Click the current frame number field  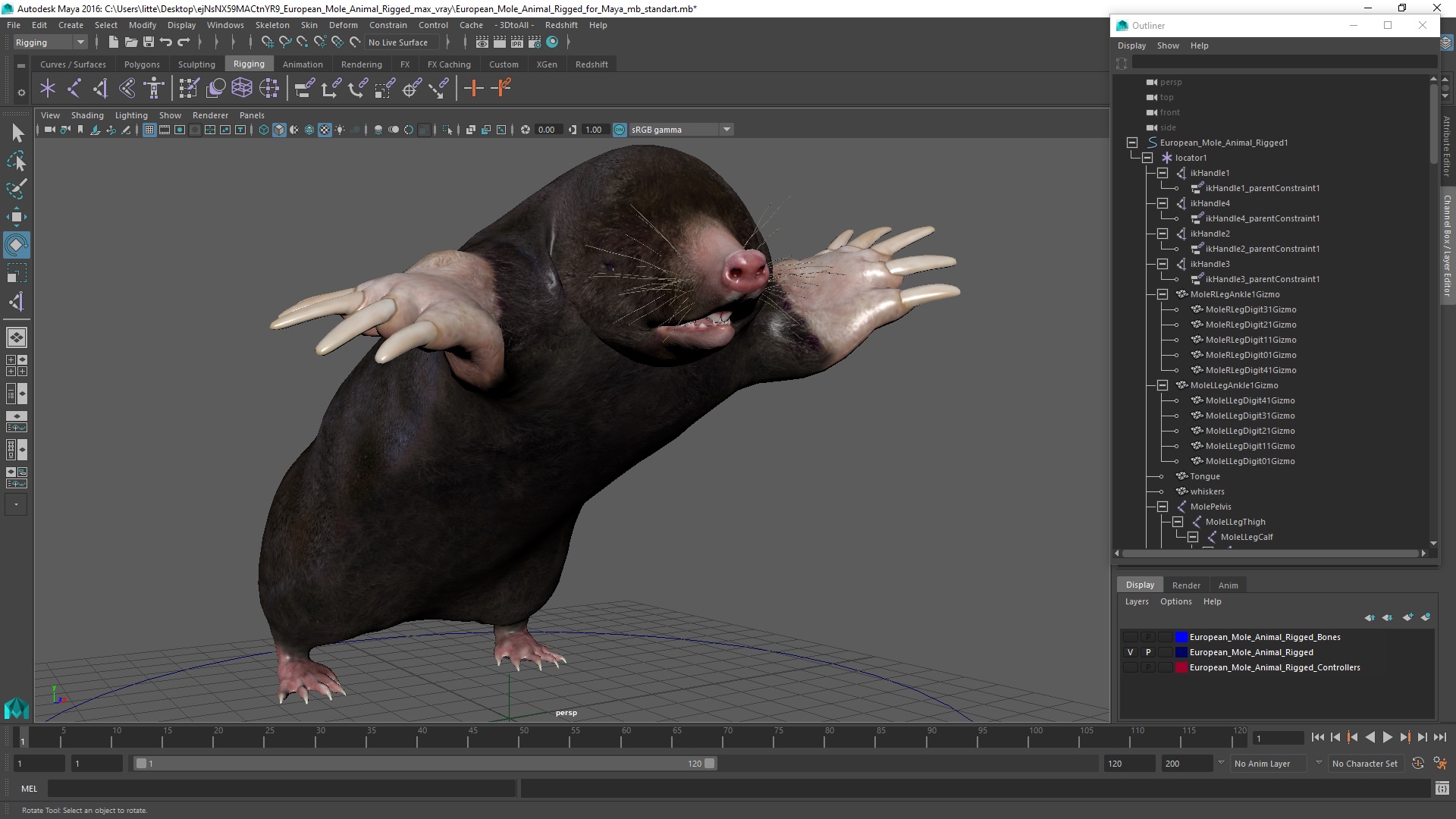click(x=1277, y=738)
